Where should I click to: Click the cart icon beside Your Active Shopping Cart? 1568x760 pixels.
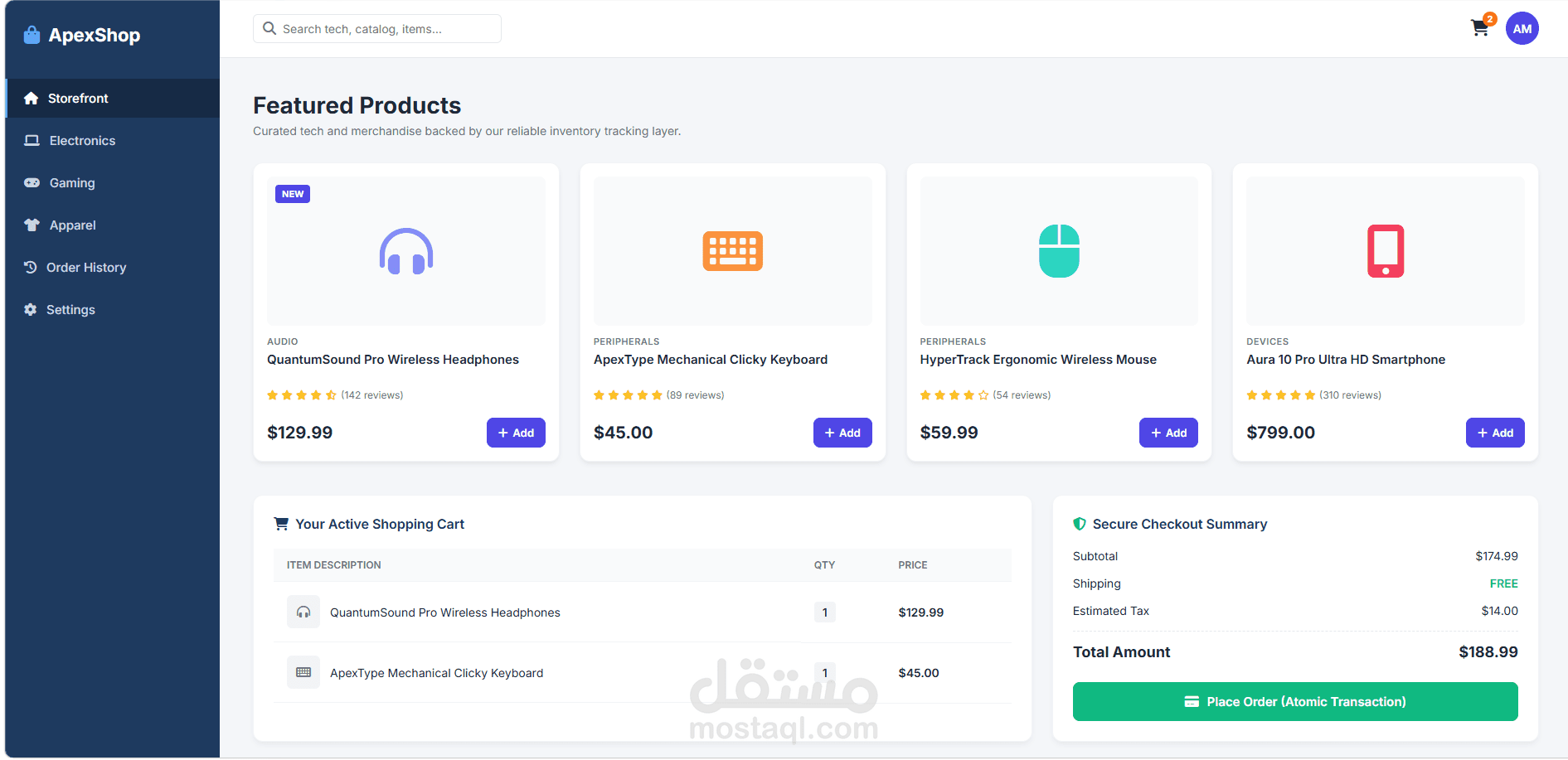tap(281, 524)
